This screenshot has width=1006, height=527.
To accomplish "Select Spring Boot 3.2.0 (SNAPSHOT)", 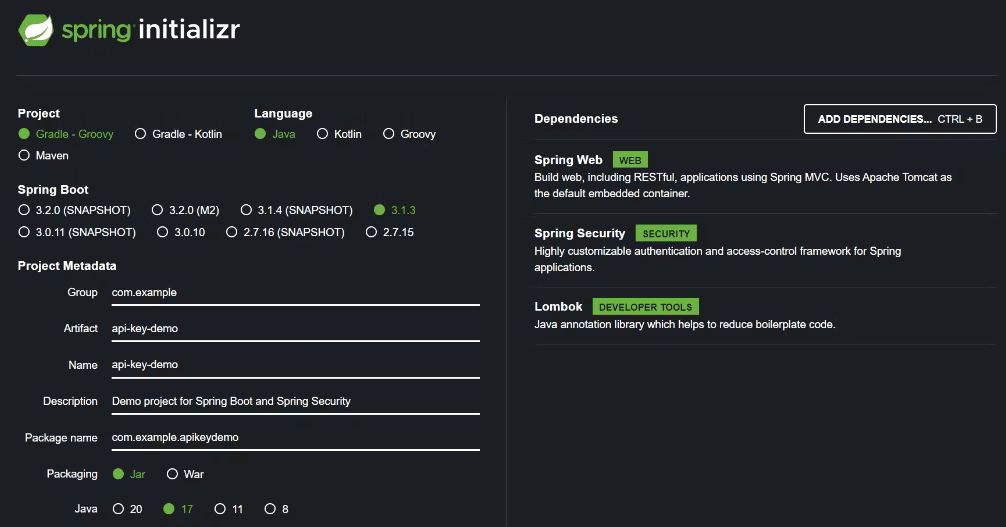I will 74,210.
